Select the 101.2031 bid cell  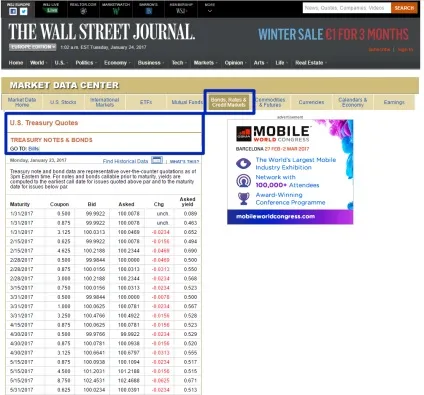point(94,371)
